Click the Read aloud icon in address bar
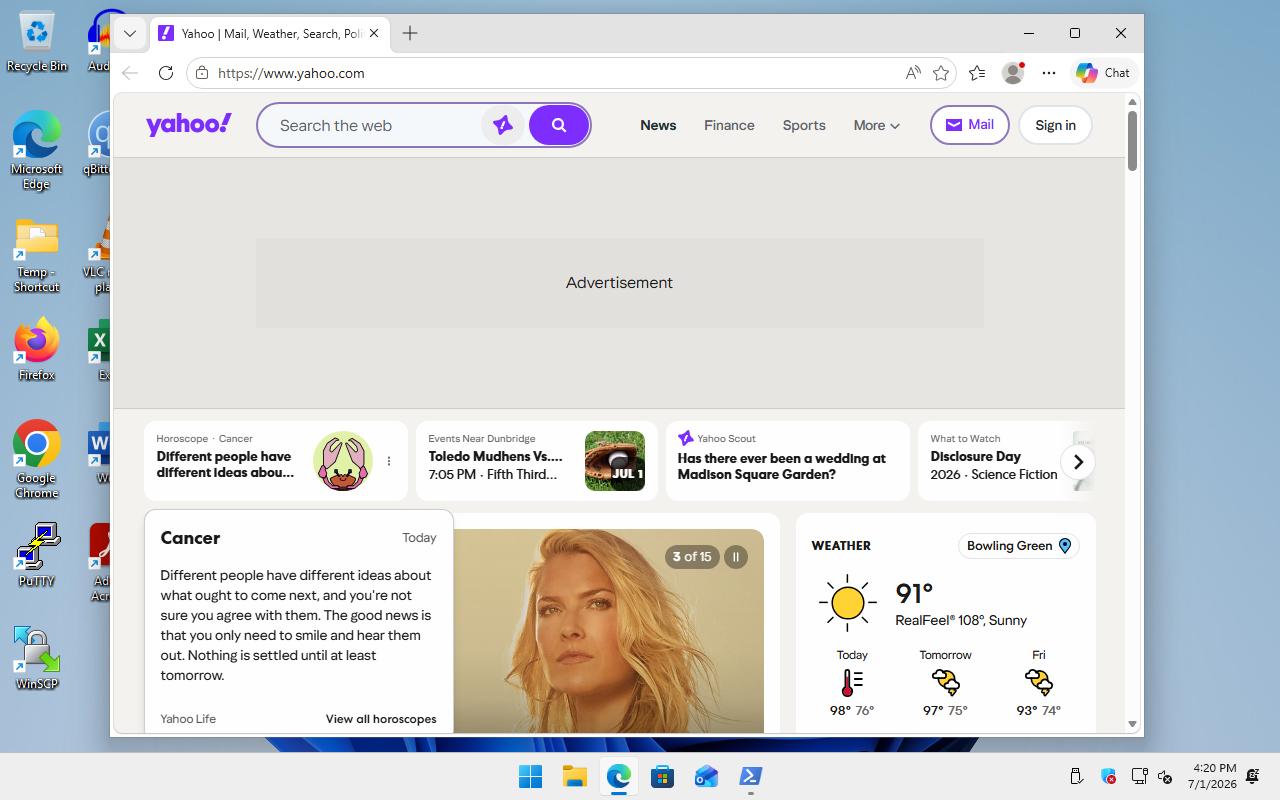1280x800 pixels. pos(913,73)
